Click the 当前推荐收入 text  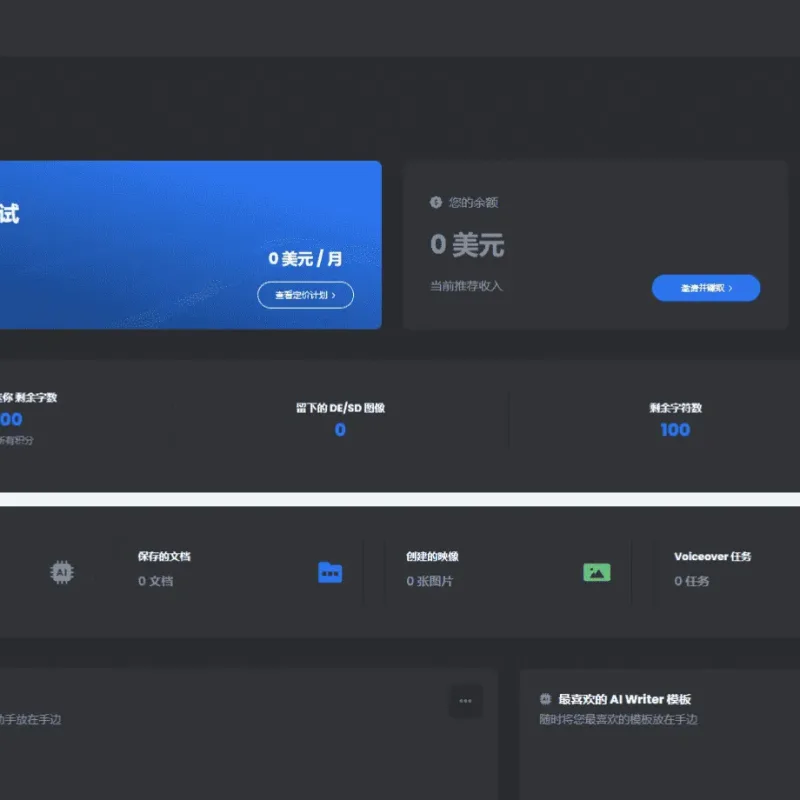click(466, 286)
